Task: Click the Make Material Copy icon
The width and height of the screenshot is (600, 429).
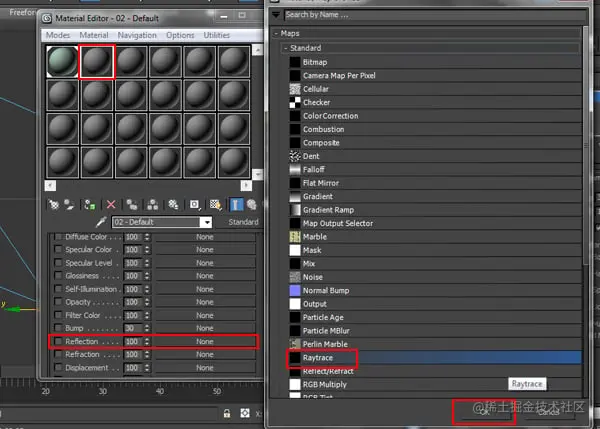Action: tap(132, 205)
